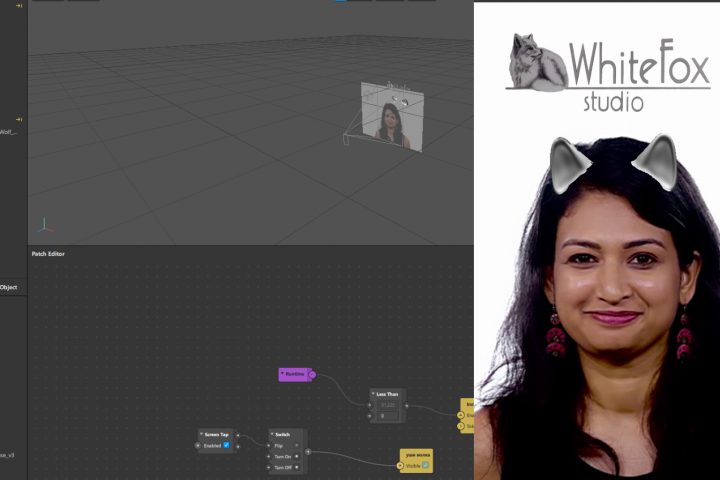
Task: Click the Turn On pulse button in Switch
Action: coord(297,457)
